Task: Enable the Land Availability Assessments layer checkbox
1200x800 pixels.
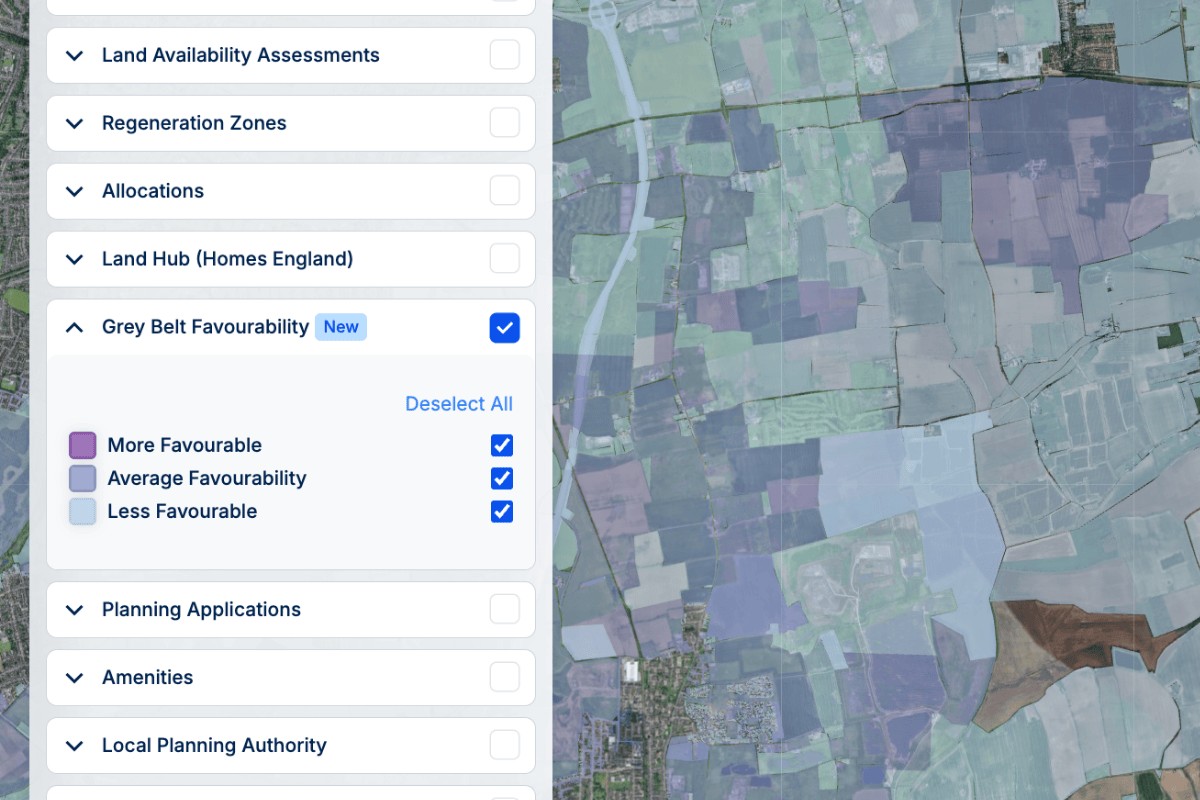Action: (x=505, y=55)
